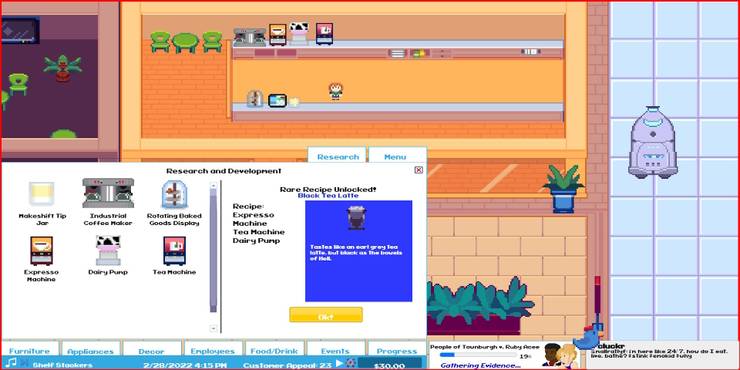This screenshot has width=740, height=370.
Task: Click the purple robot on tiled floor
Action: tap(653, 142)
